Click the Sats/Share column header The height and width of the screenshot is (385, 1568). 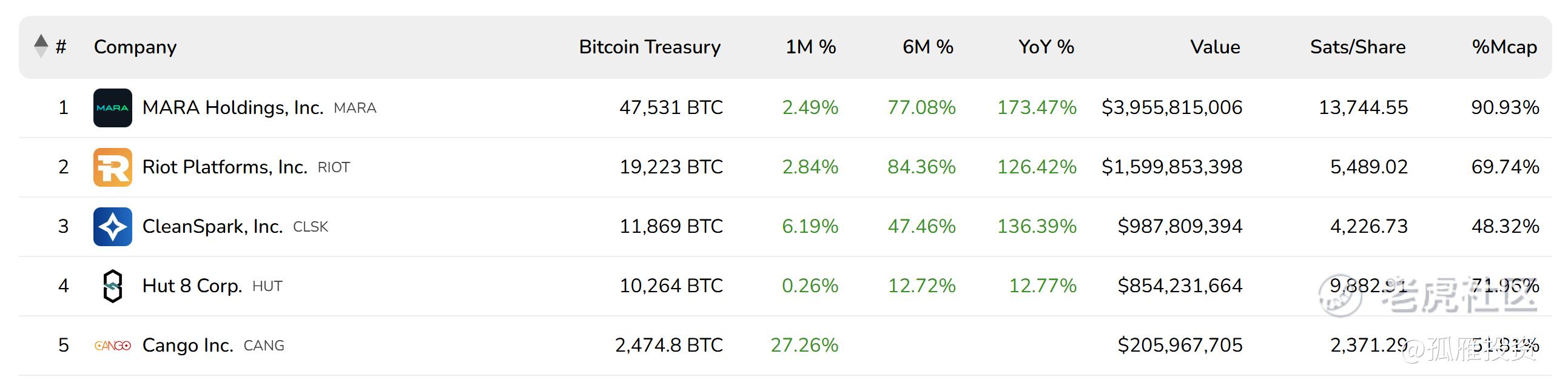[x=1358, y=47]
